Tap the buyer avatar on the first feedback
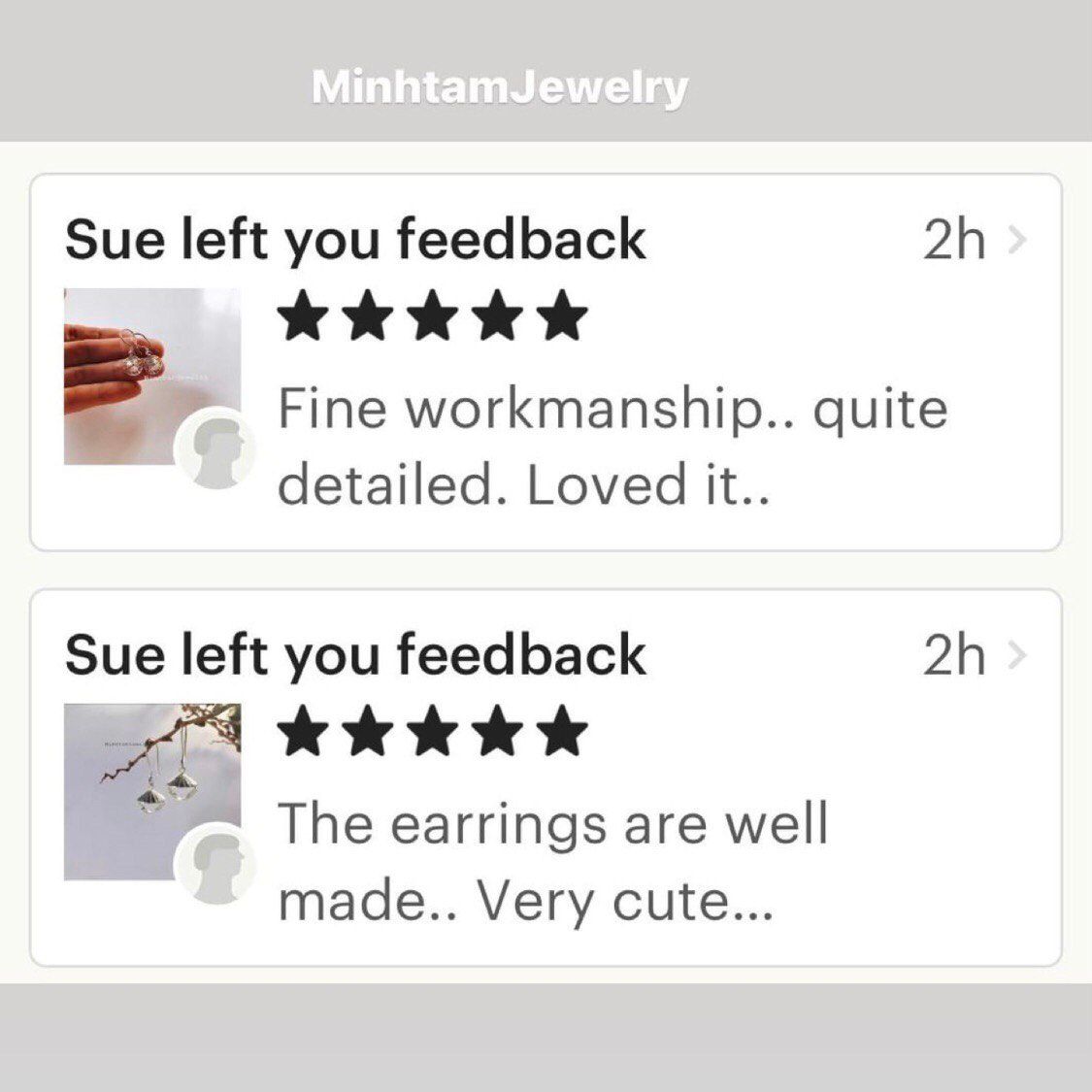 coord(215,448)
